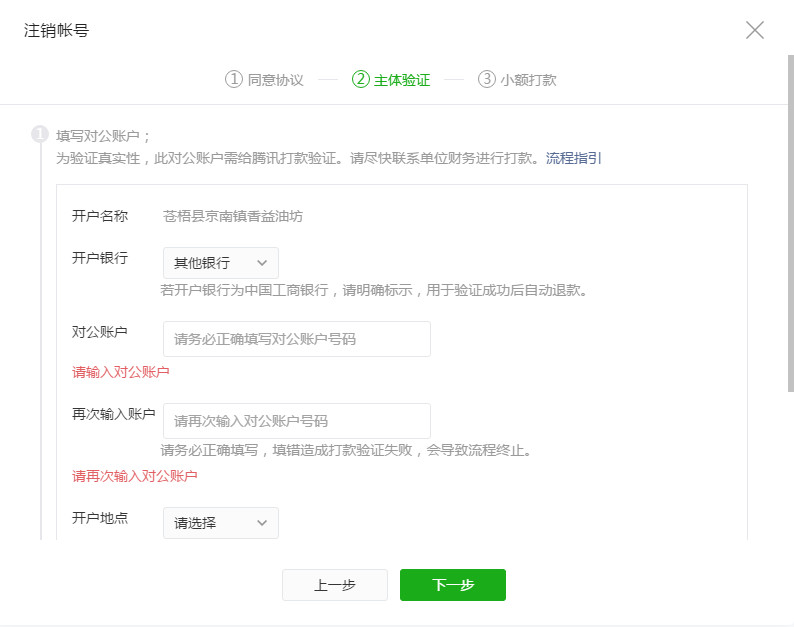
Task: Proceed with the green 下一步 button
Action: click(x=453, y=585)
